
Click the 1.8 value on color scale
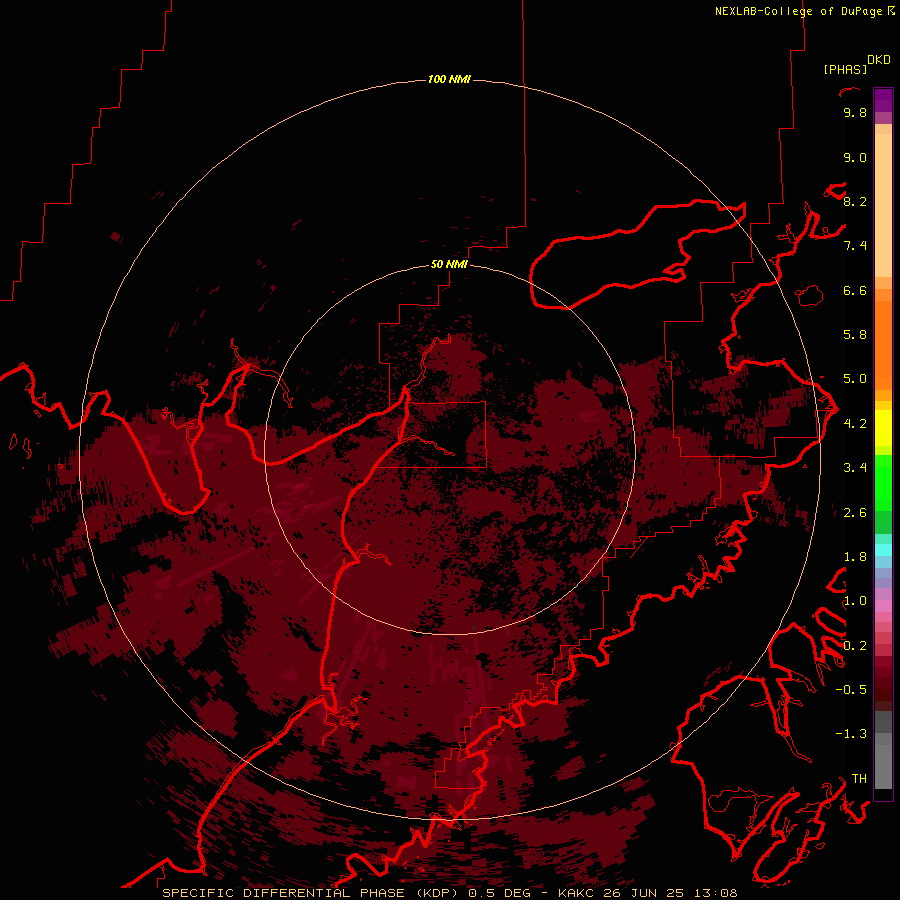tap(855, 557)
